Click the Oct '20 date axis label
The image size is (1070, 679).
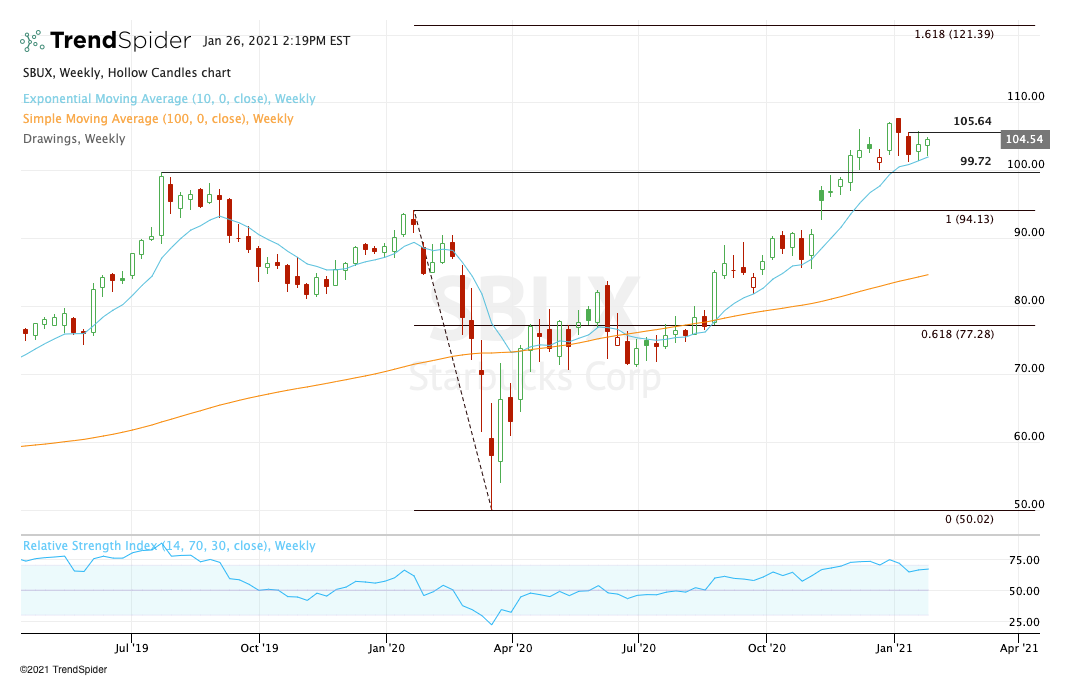766,648
